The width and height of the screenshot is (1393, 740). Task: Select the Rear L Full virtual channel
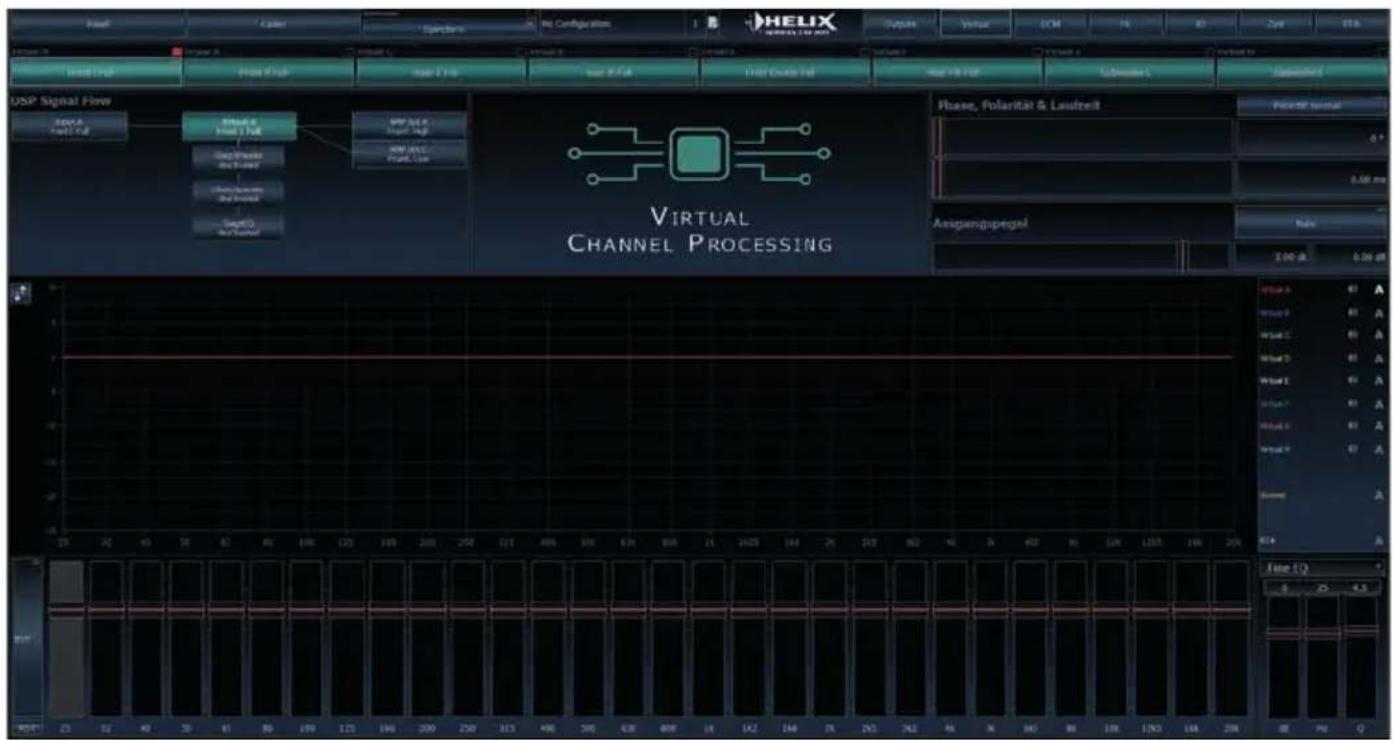click(440, 71)
